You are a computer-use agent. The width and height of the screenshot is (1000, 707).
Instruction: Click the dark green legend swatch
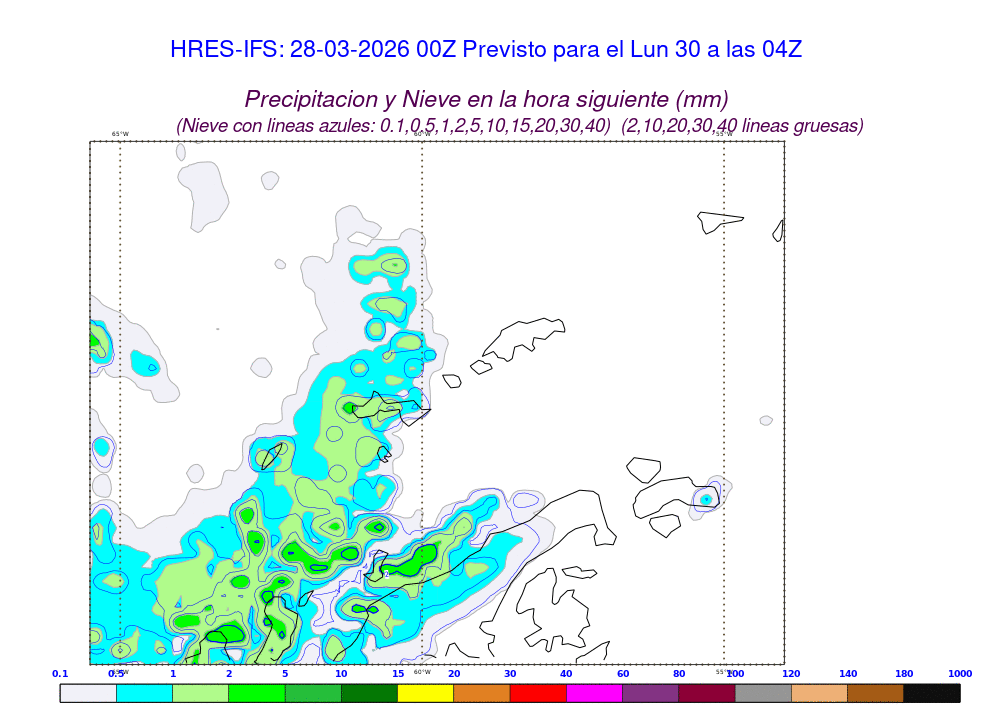pyautogui.click(x=369, y=692)
